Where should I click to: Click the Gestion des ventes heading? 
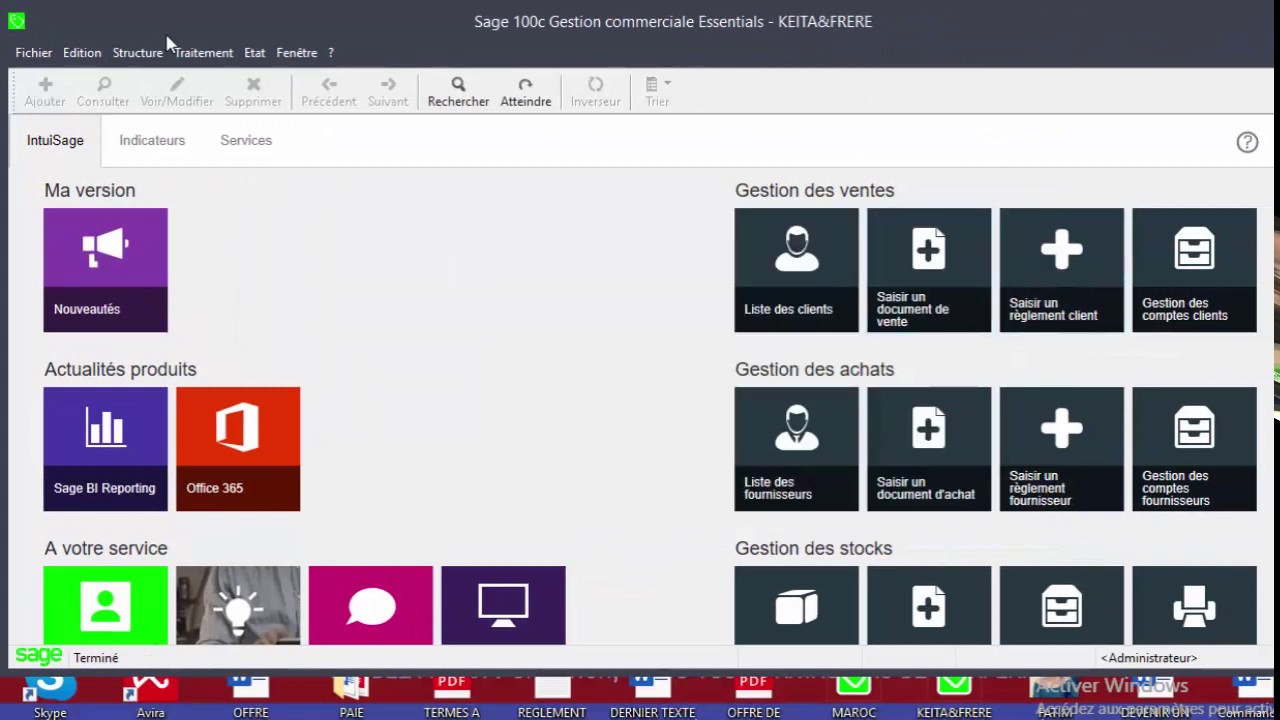[x=814, y=190]
